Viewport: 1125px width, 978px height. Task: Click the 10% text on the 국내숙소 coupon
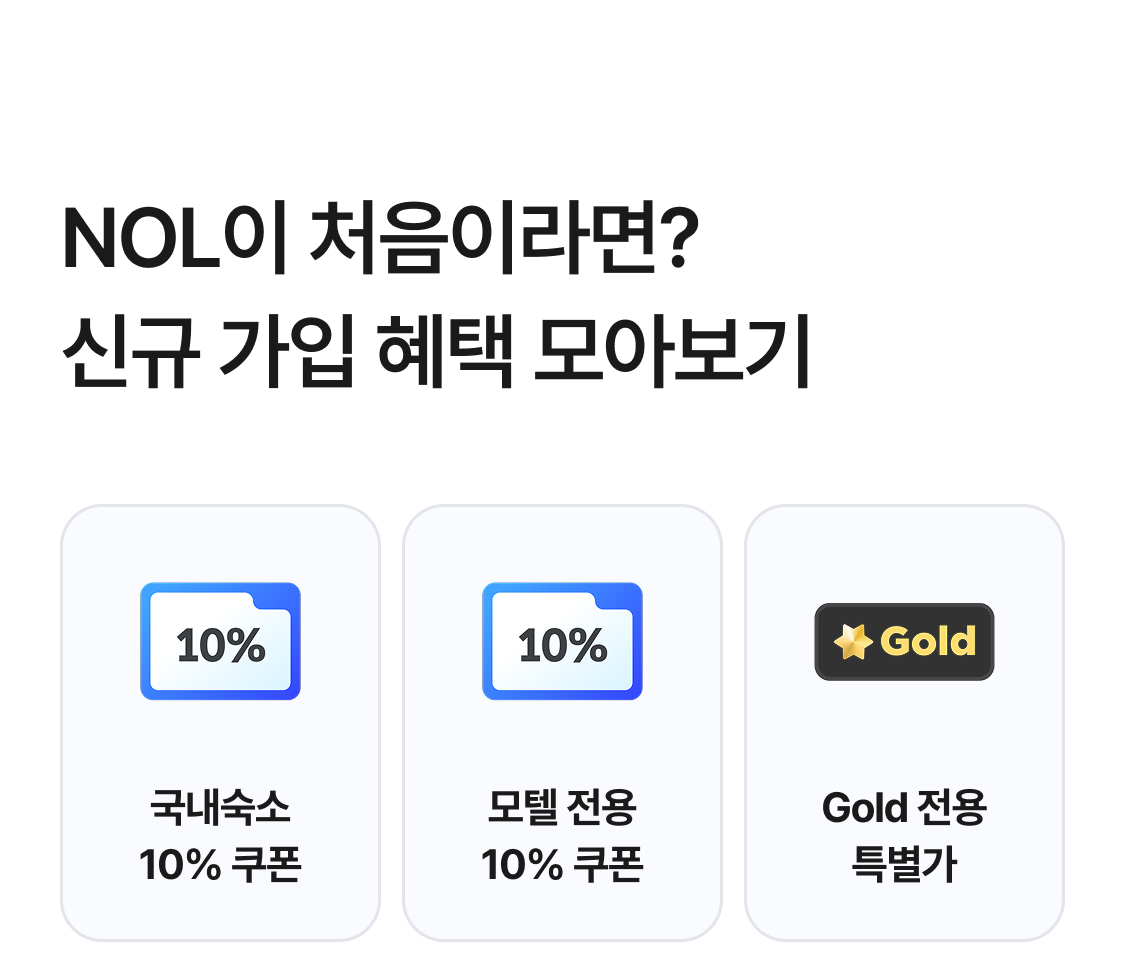221,646
